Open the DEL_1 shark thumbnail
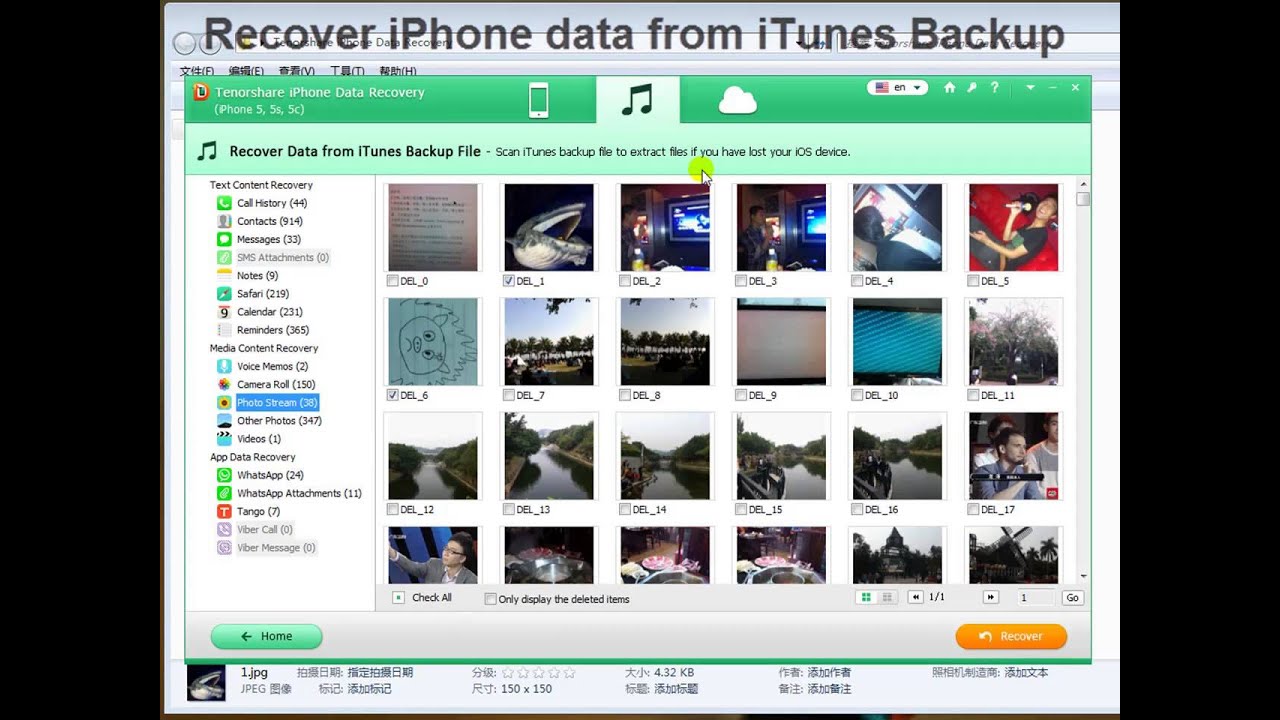The height and width of the screenshot is (720, 1280). (x=549, y=227)
